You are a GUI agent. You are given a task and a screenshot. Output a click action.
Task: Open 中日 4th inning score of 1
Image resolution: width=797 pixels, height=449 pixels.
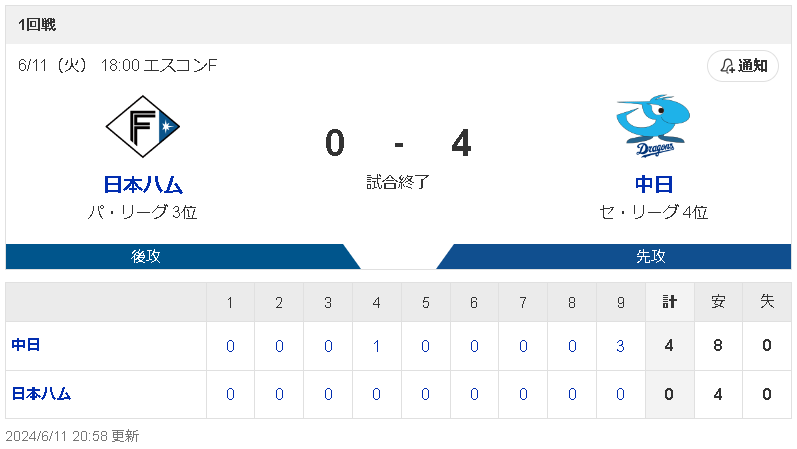point(376,346)
